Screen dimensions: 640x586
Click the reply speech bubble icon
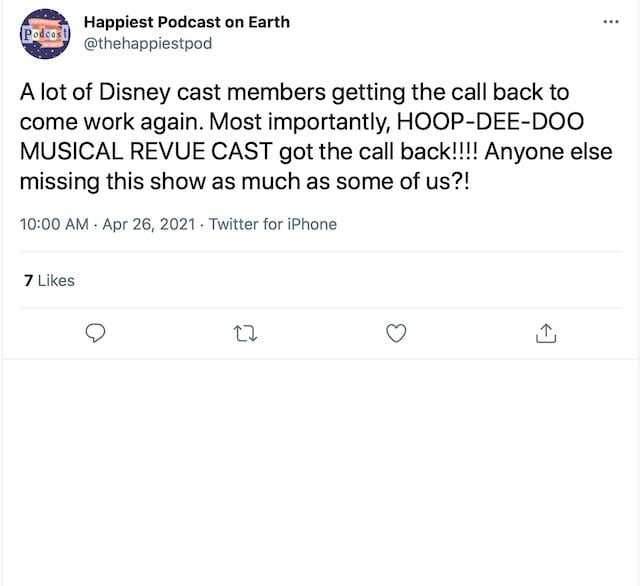coord(96,333)
